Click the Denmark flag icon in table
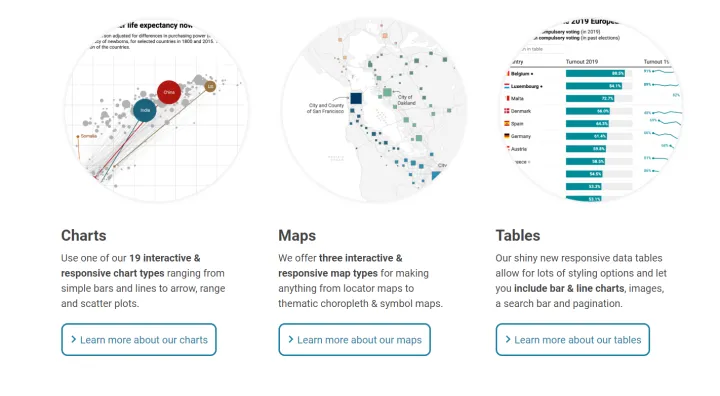 click(507, 111)
